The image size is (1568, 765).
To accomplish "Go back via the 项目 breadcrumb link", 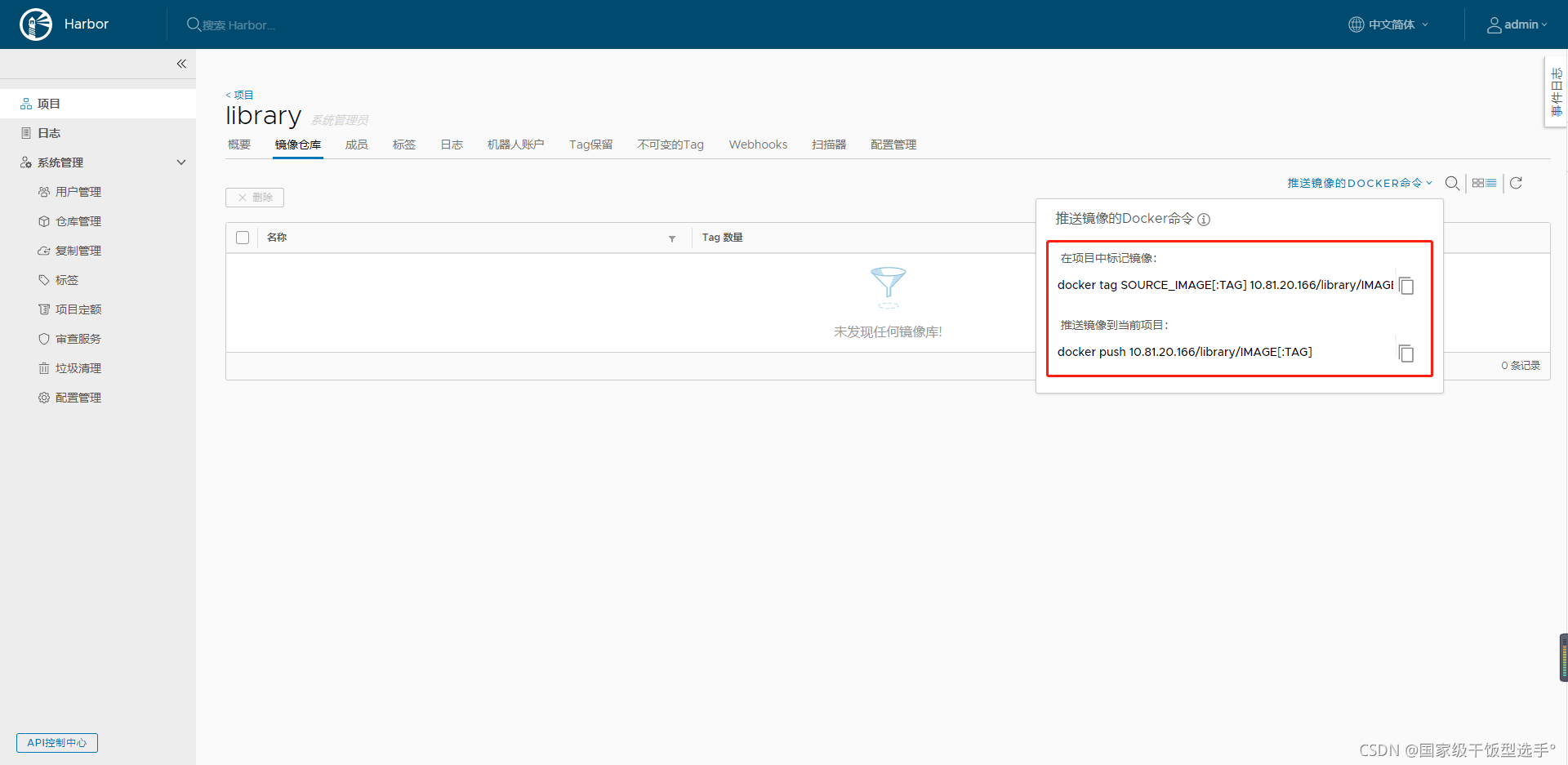I will click(239, 95).
